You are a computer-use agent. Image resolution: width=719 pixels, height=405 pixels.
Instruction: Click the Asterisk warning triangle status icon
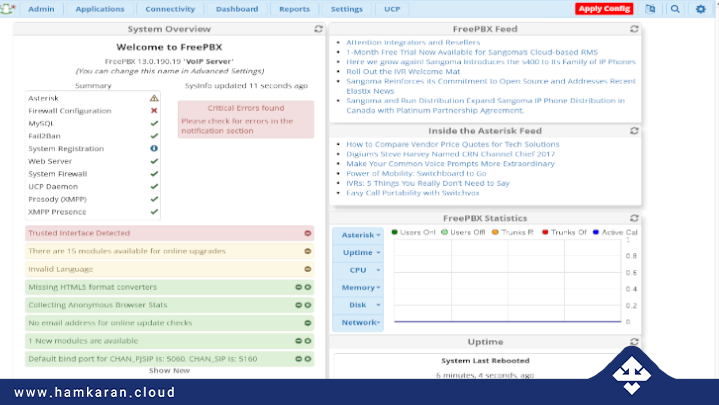click(154, 98)
